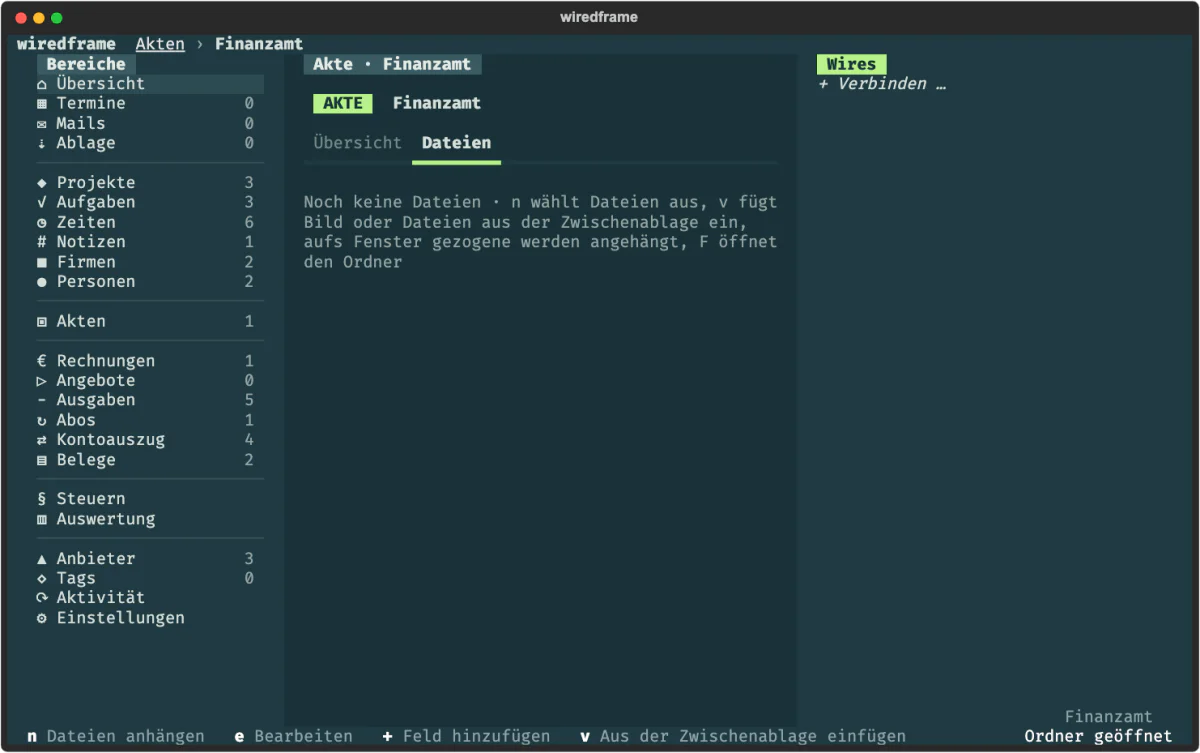Click the receipt icon next to Belege
This screenshot has height=753, width=1200.
[x=42, y=460]
